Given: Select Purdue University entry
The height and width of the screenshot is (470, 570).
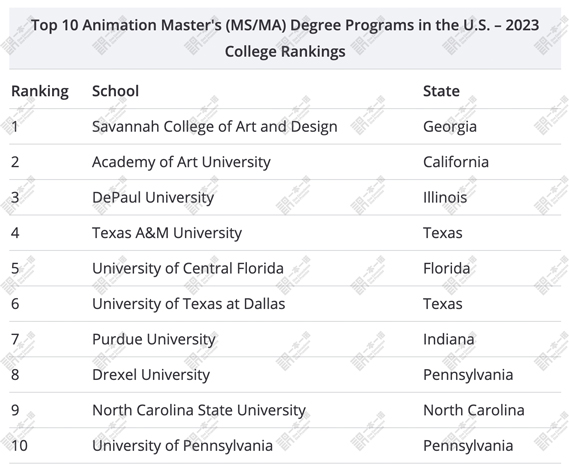Looking at the screenshot, I should coord(154,339).
